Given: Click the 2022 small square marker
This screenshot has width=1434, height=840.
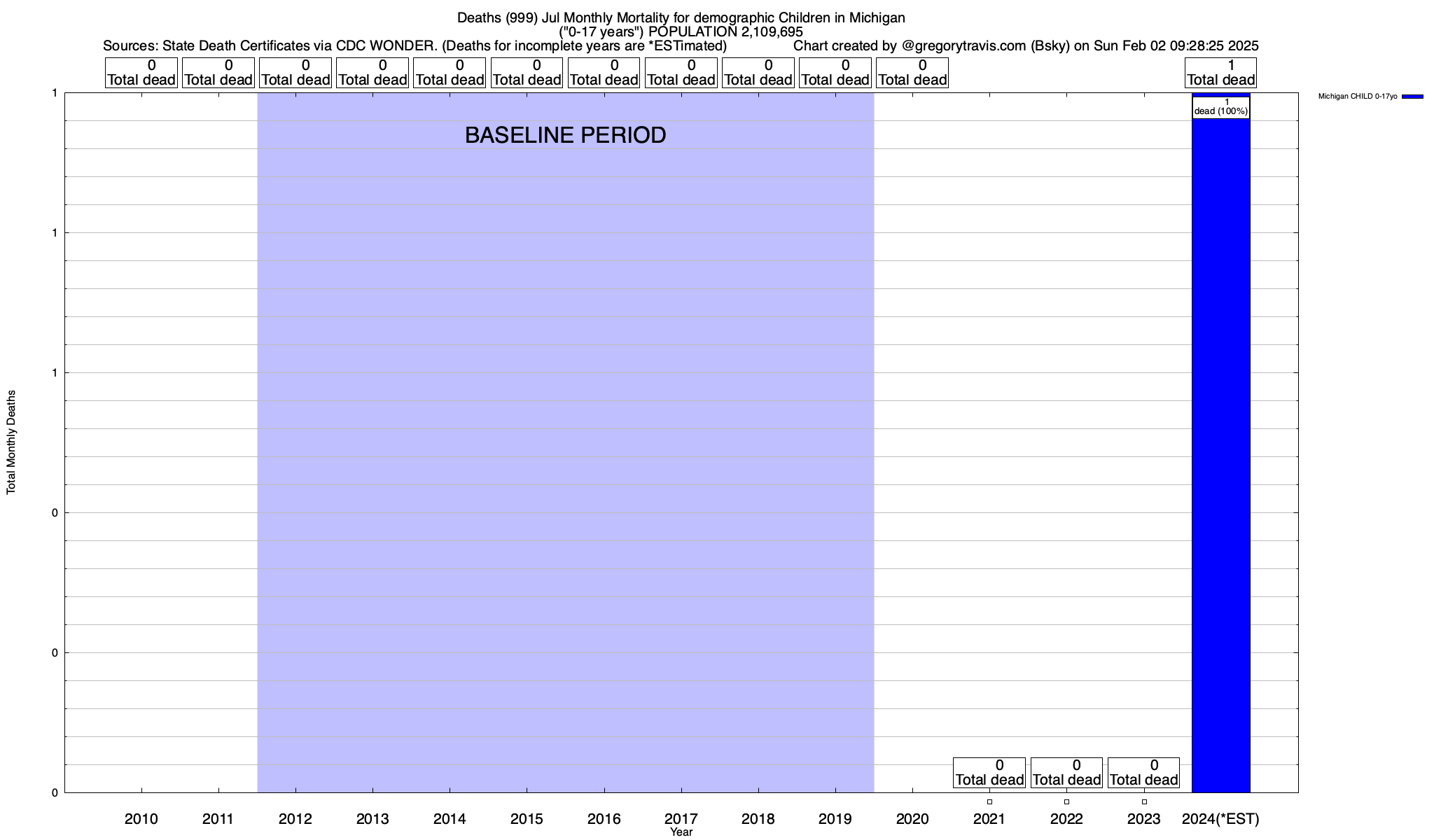Looking at the screenshot, I should click(1066, 802).
